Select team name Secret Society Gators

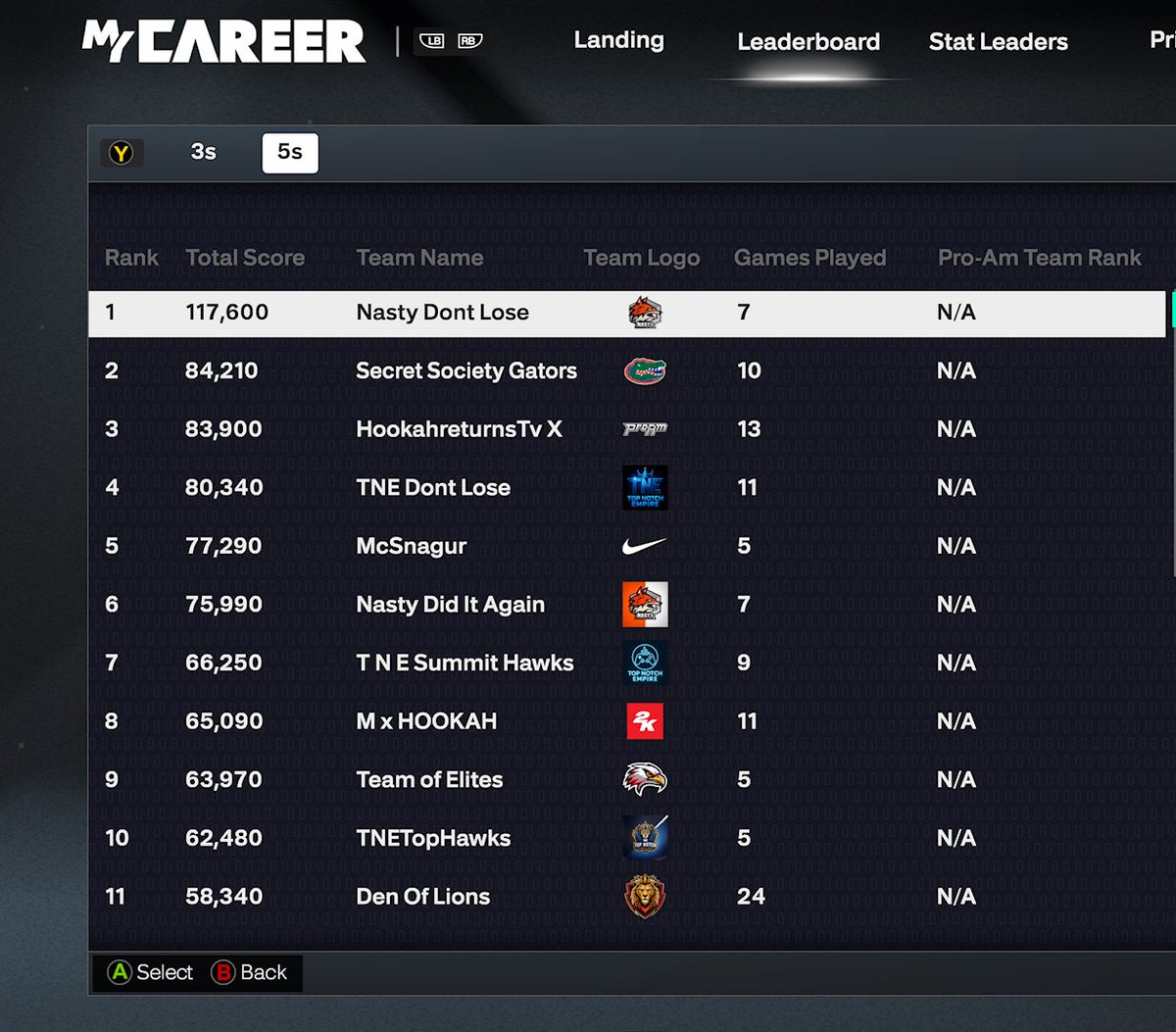tap(466, 370)
